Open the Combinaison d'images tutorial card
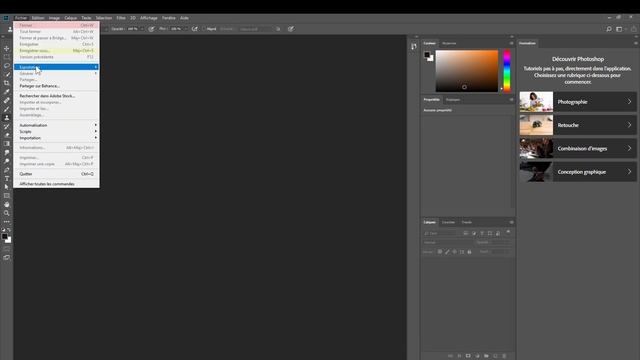The height and width of the screenshot is (360, 640). (x=578, y=149)
